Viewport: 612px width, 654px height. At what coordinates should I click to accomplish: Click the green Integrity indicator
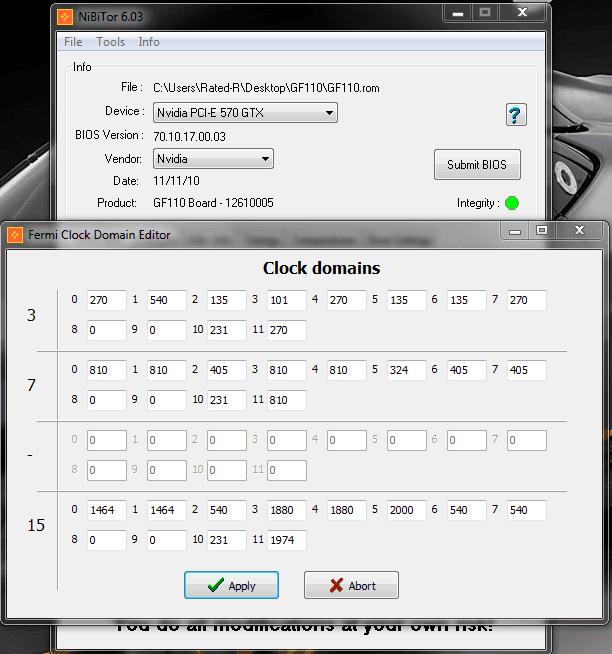point(512,203)
